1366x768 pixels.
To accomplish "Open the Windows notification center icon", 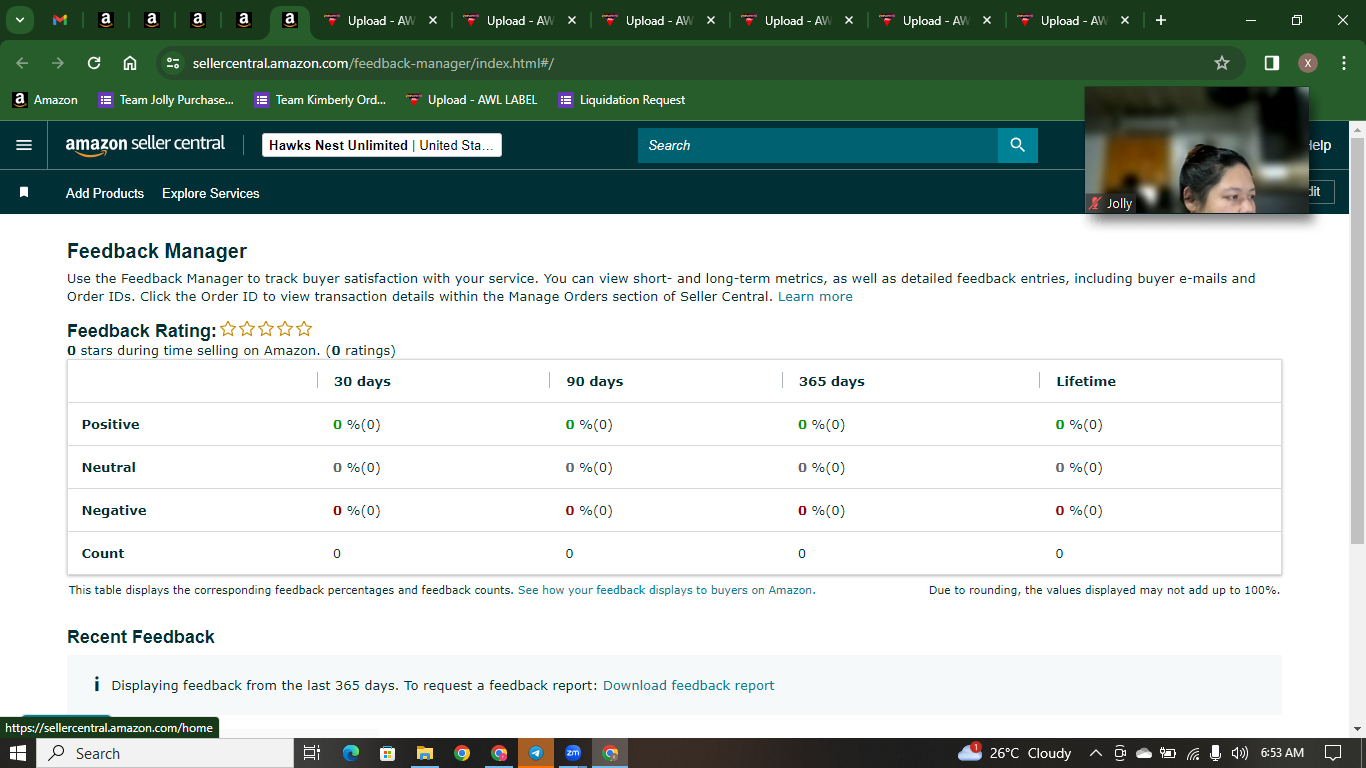I will coord(1332,753).
